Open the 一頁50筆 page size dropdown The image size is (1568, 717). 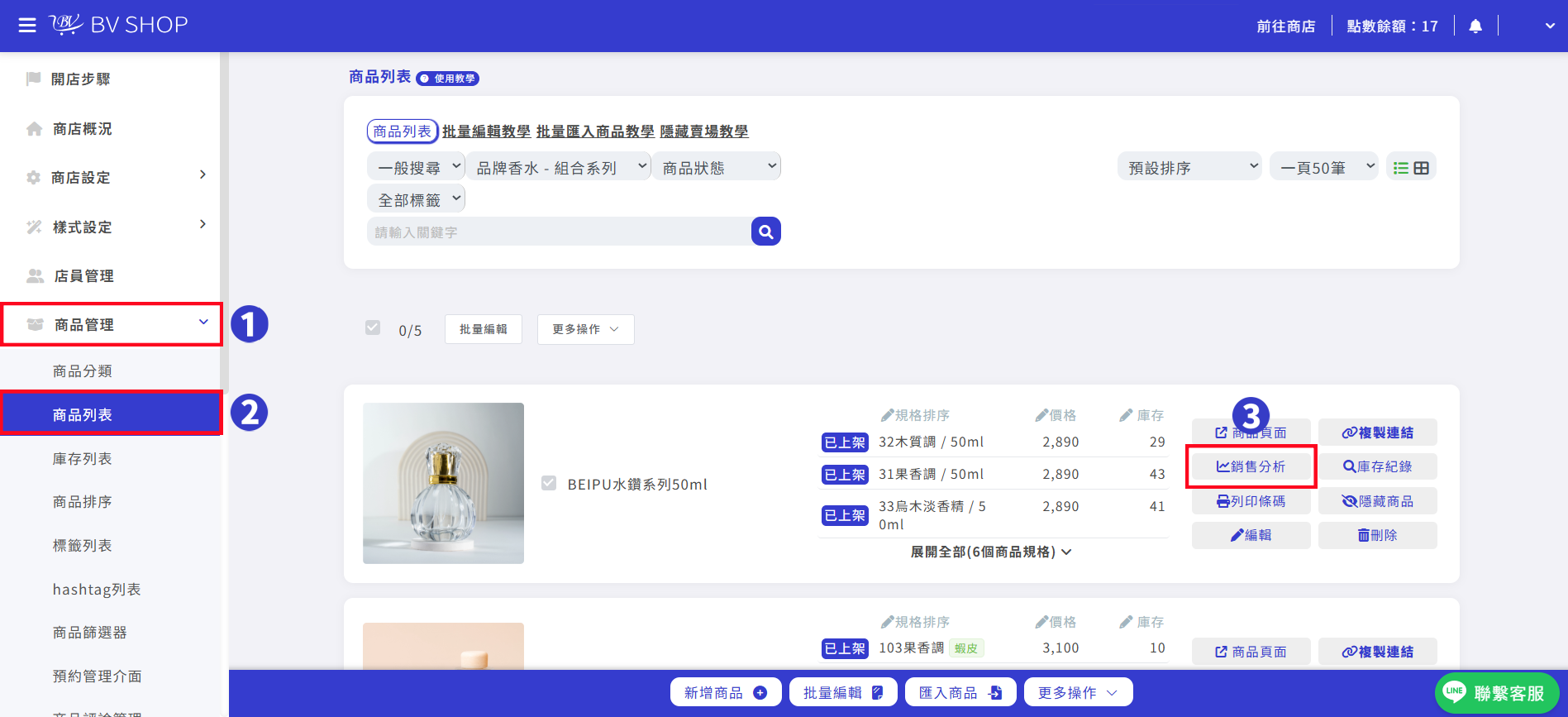1324,167
